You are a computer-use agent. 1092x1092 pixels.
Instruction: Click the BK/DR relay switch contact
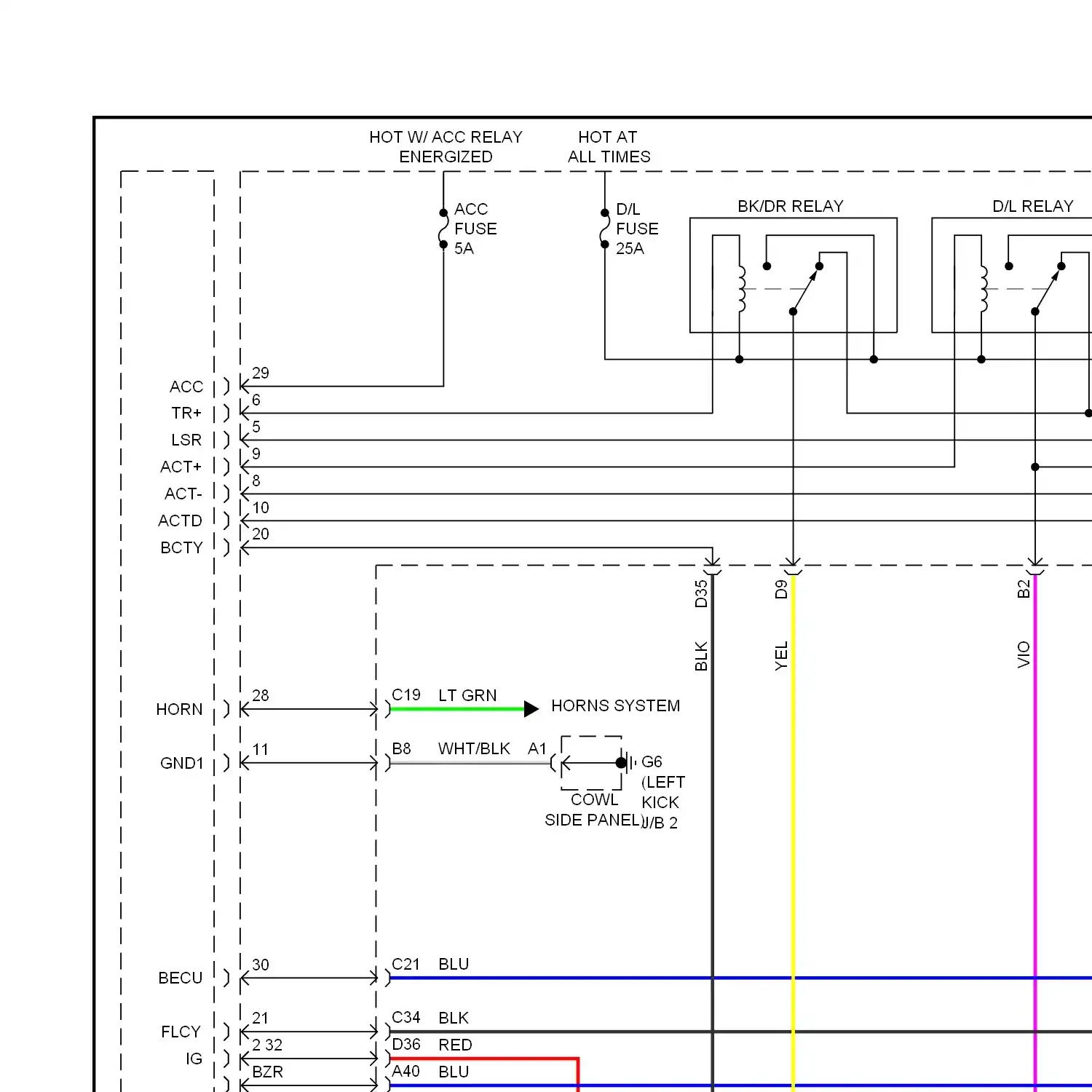pyautogui.click(x=806, y=289)
